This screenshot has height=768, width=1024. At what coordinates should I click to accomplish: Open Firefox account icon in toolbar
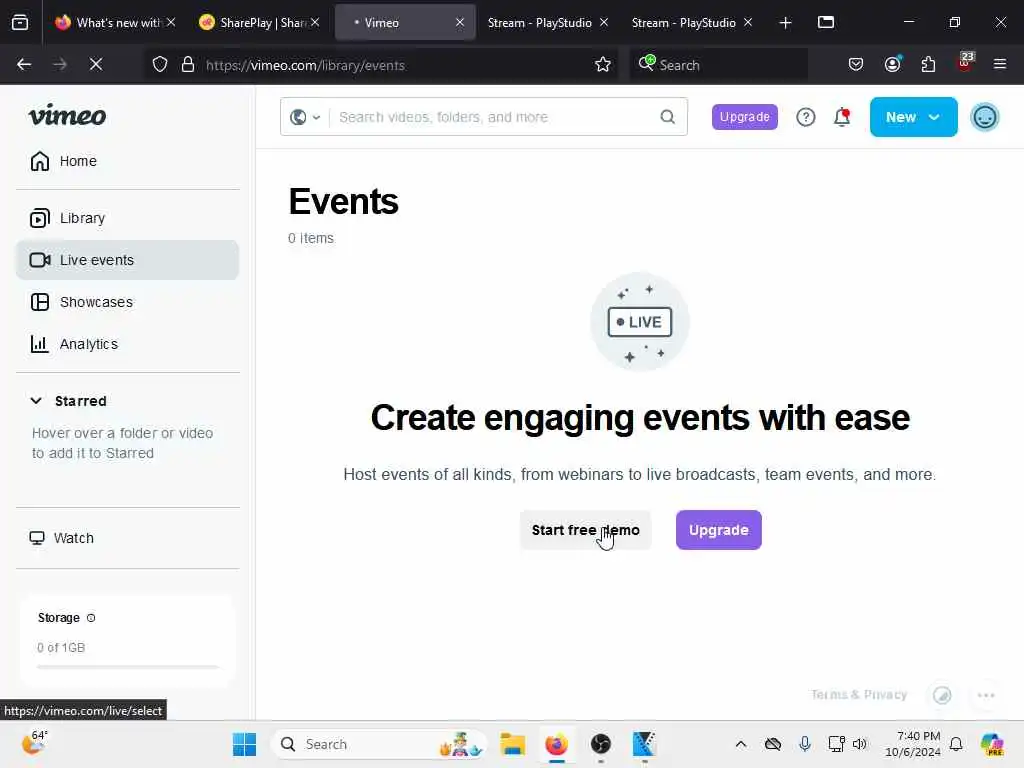click(892, 64)
